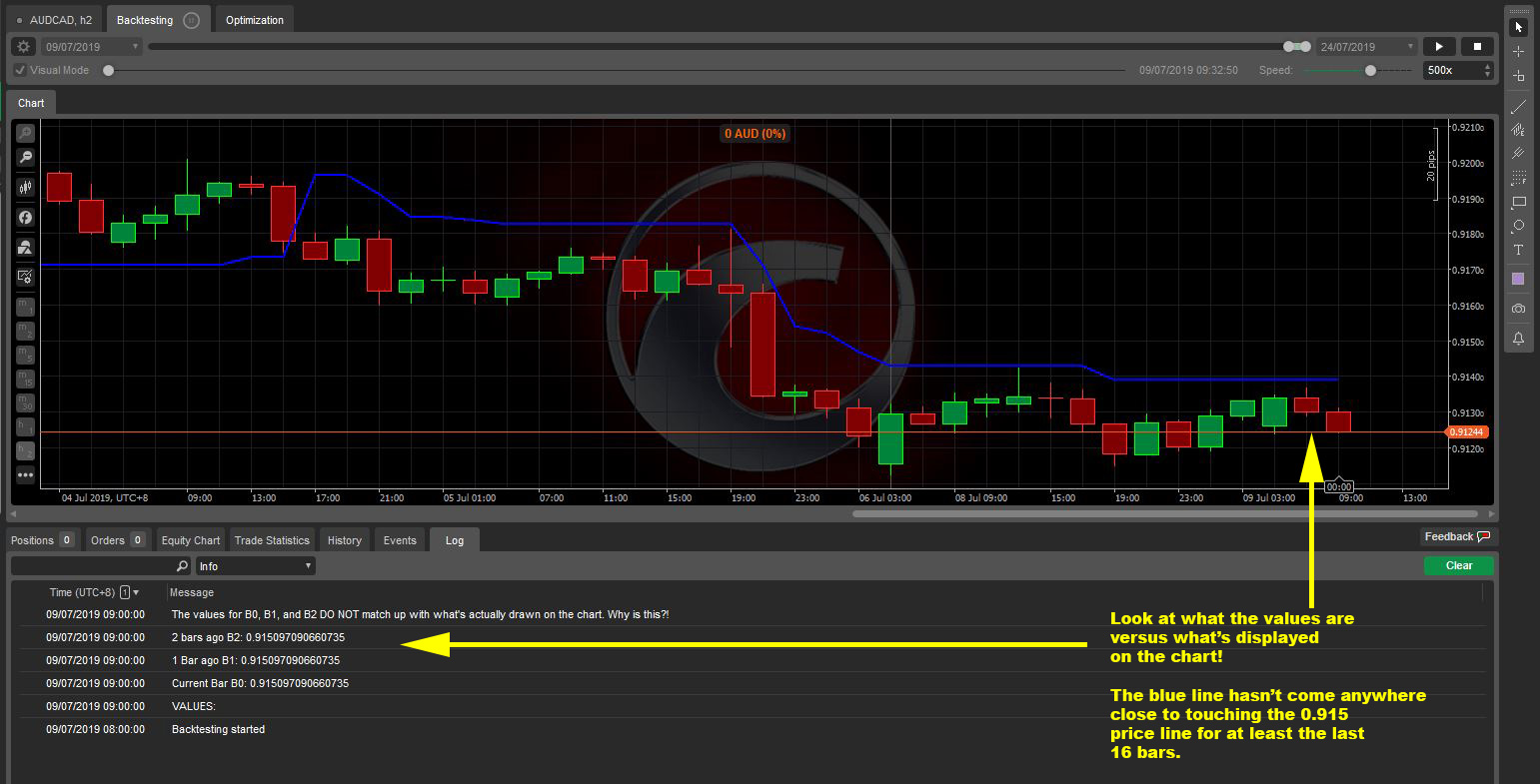This screenshot has height=784, width=1540.
Task: Click the pause icon on Backtesting tab
Action: click(x=192, y=20)
